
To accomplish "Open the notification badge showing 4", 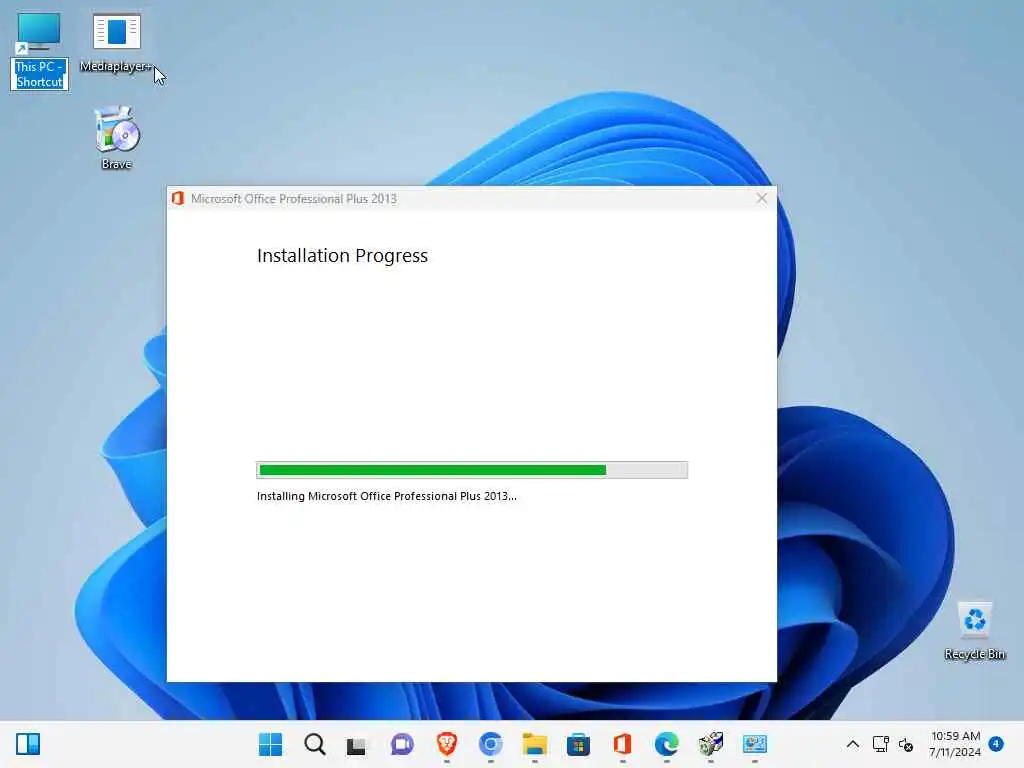I will coord(996,743).
